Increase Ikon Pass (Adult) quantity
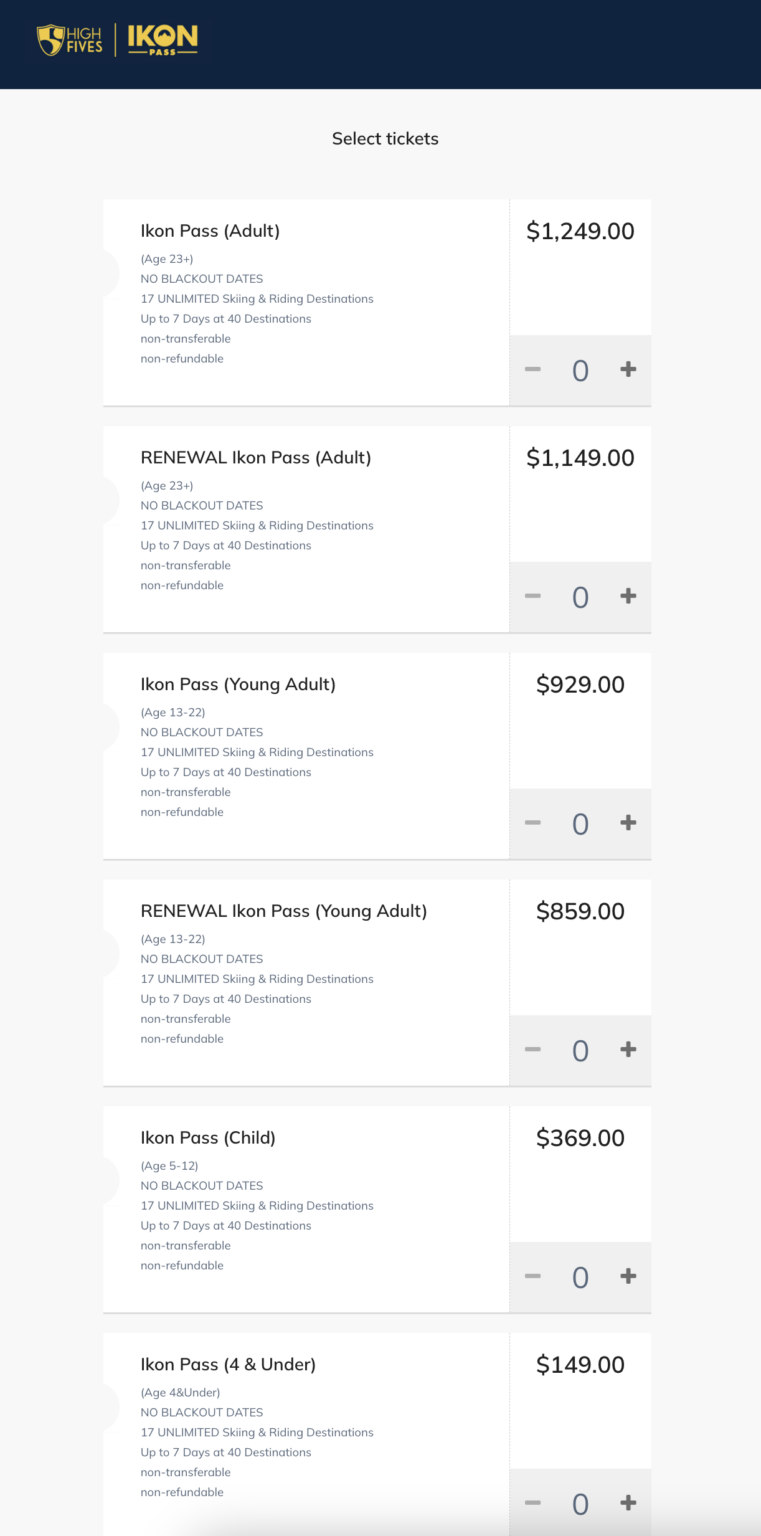The image size is (761, 1536). (628, 369)
